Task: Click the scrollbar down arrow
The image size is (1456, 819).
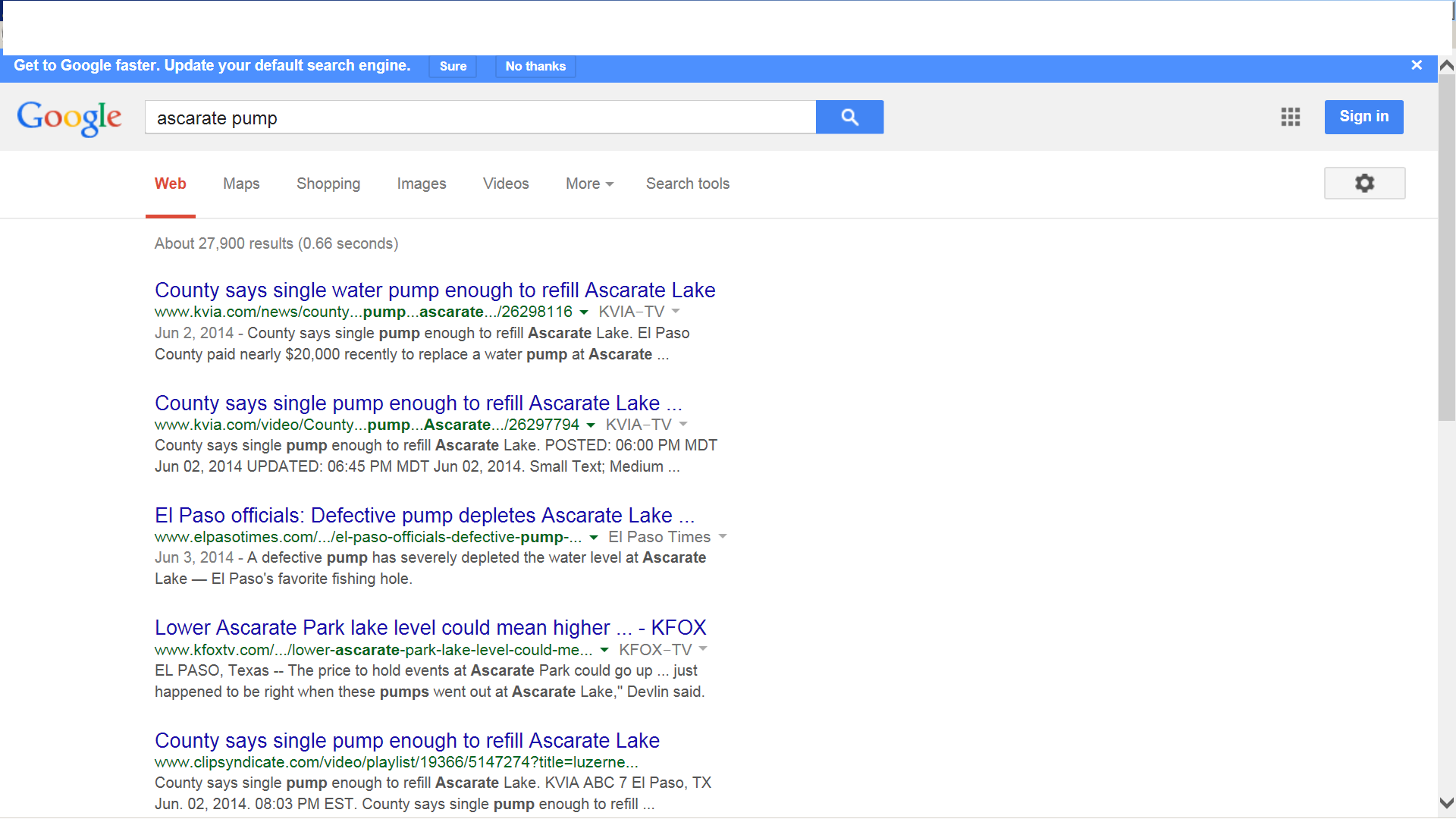Action: [1446, 802]
